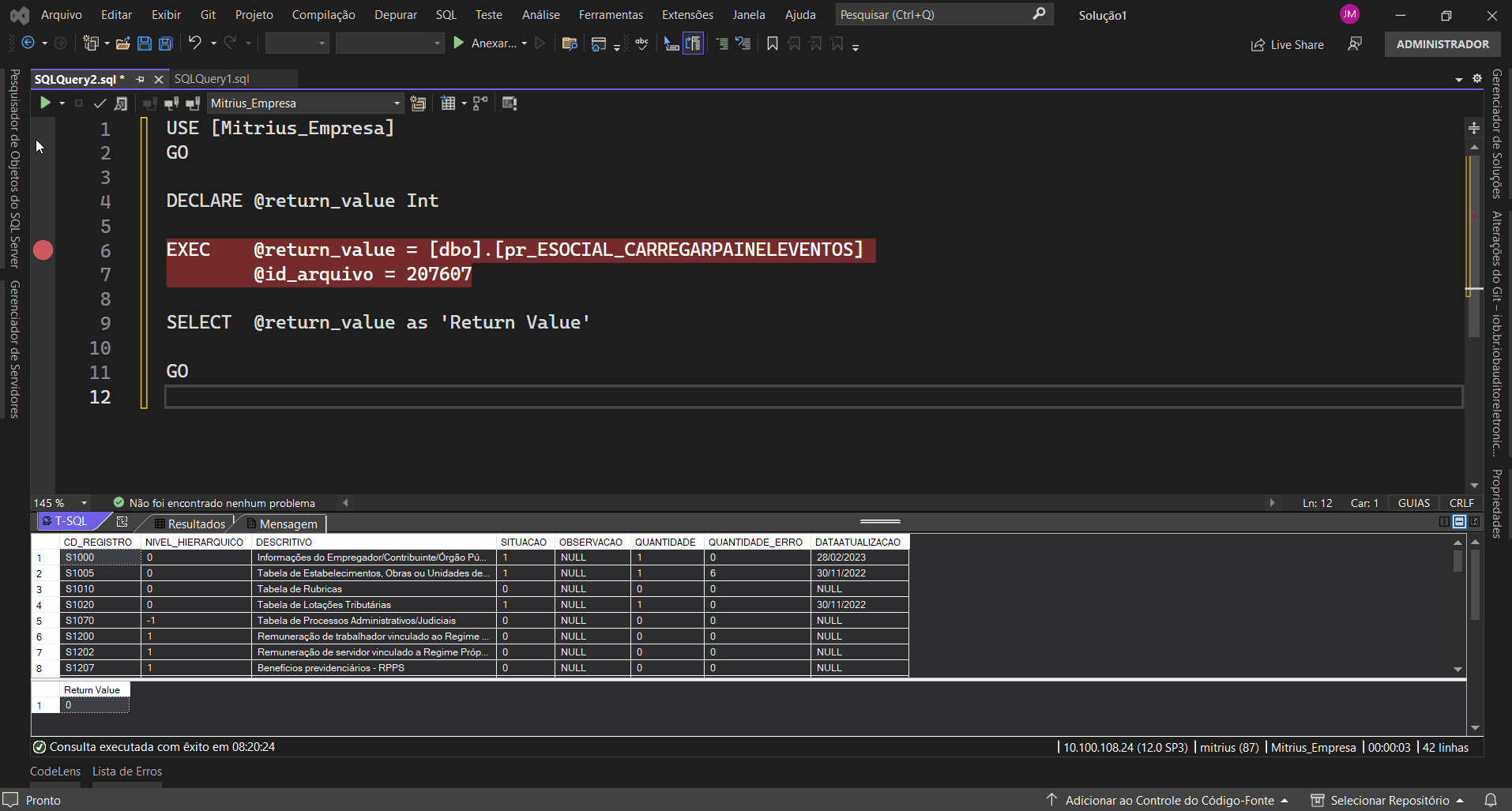Click the bookmark icon in the toolbar

[773, 43]
